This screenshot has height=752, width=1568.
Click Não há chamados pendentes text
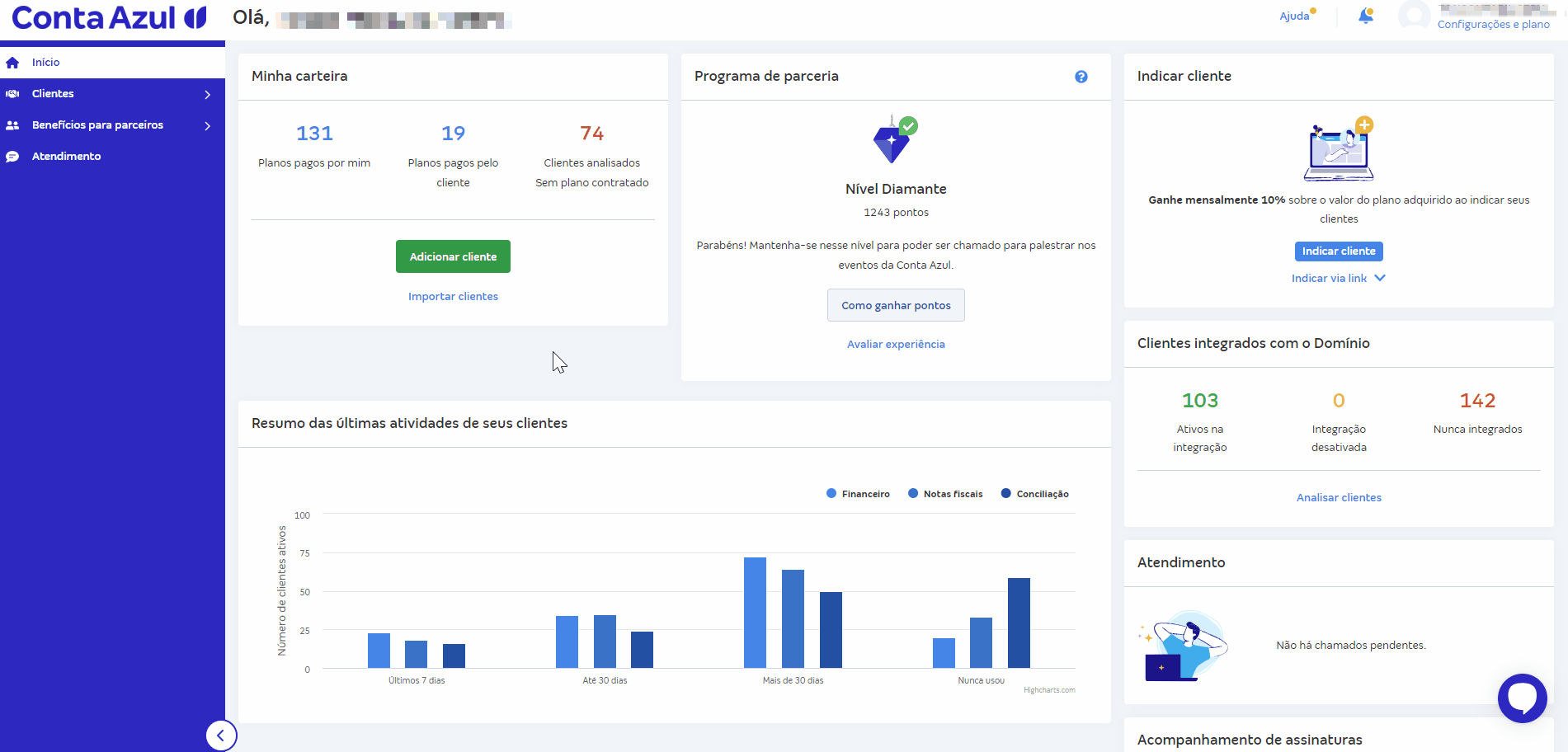1351,646
